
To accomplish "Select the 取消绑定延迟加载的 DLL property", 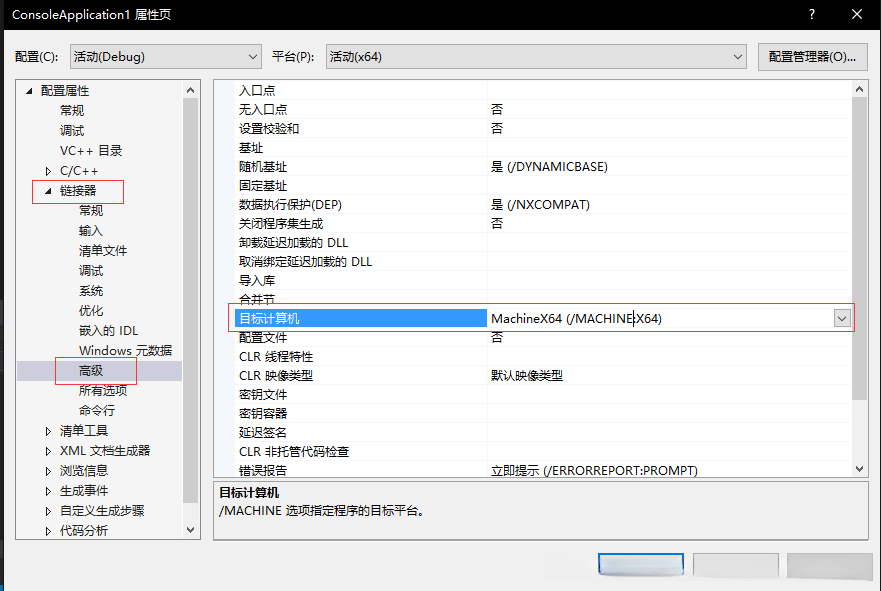I will (543, 262).
